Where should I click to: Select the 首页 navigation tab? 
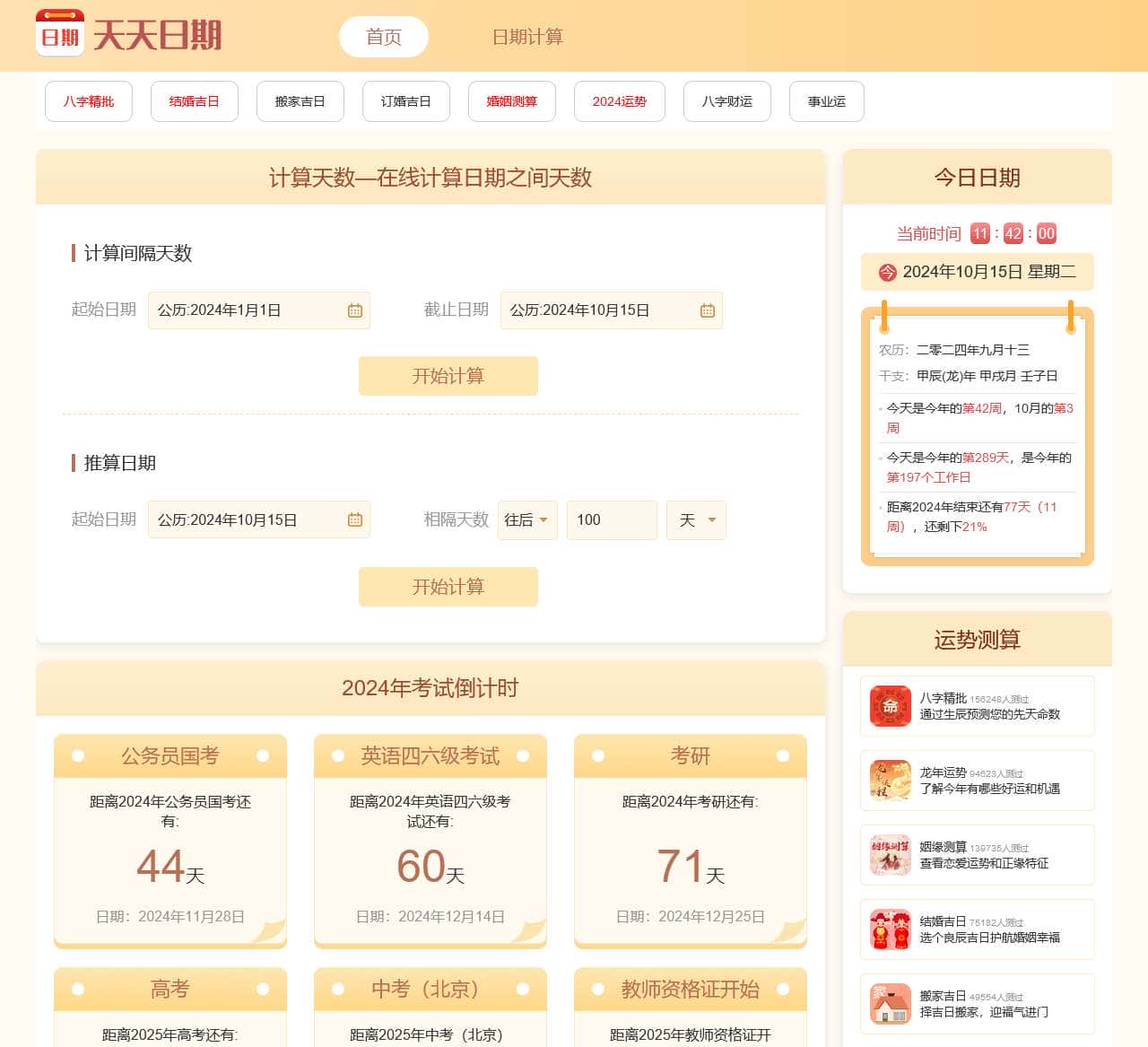pos(383,37)
